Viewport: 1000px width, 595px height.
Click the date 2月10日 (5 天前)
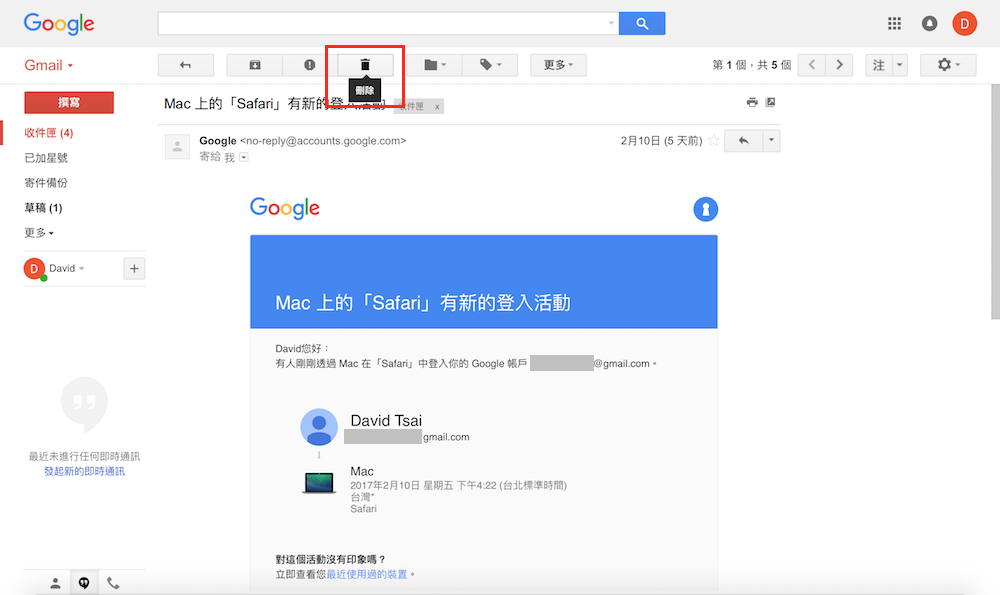[x=661, y=140]
